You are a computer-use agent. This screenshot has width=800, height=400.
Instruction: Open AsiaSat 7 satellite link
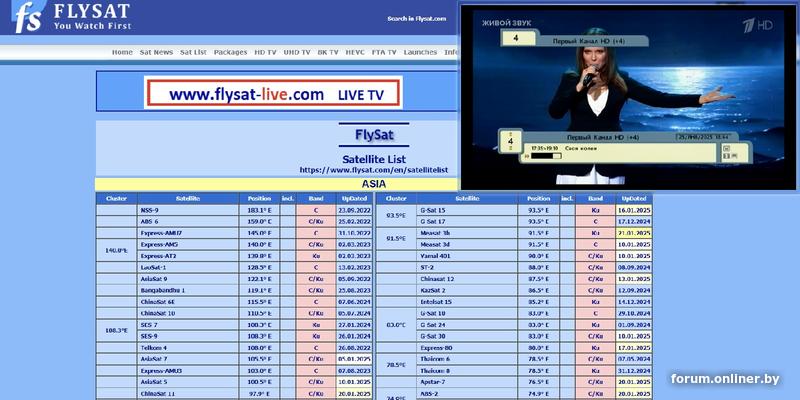coord(154,359)
